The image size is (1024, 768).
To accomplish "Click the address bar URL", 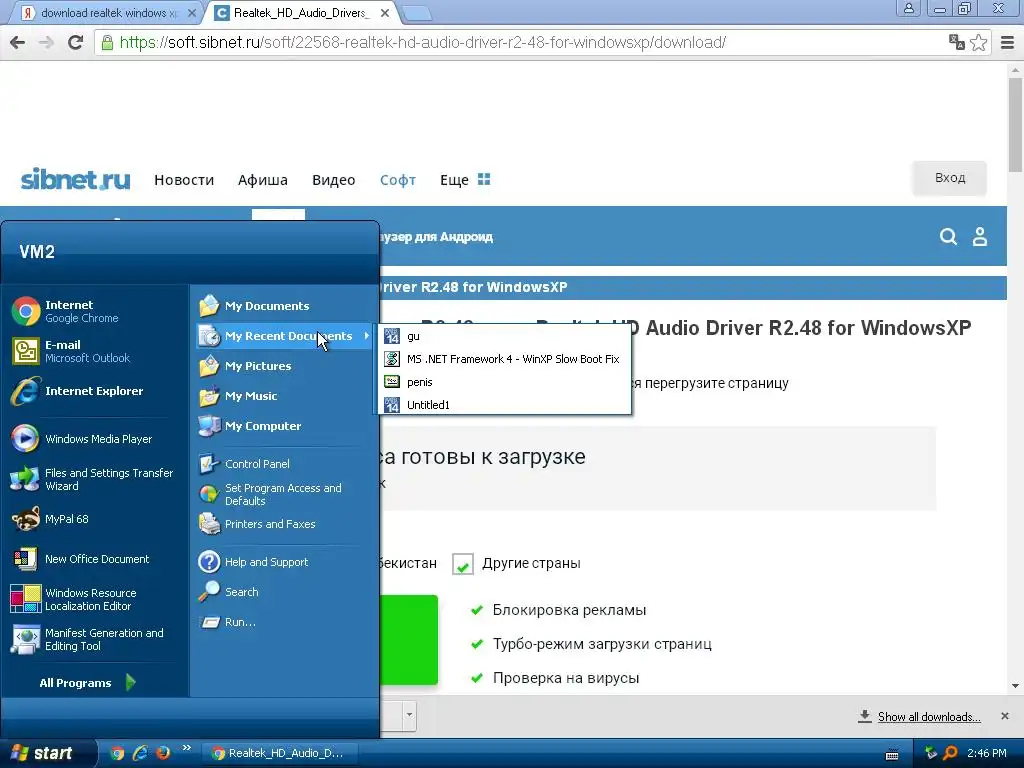I will click(x=422, y=42).
